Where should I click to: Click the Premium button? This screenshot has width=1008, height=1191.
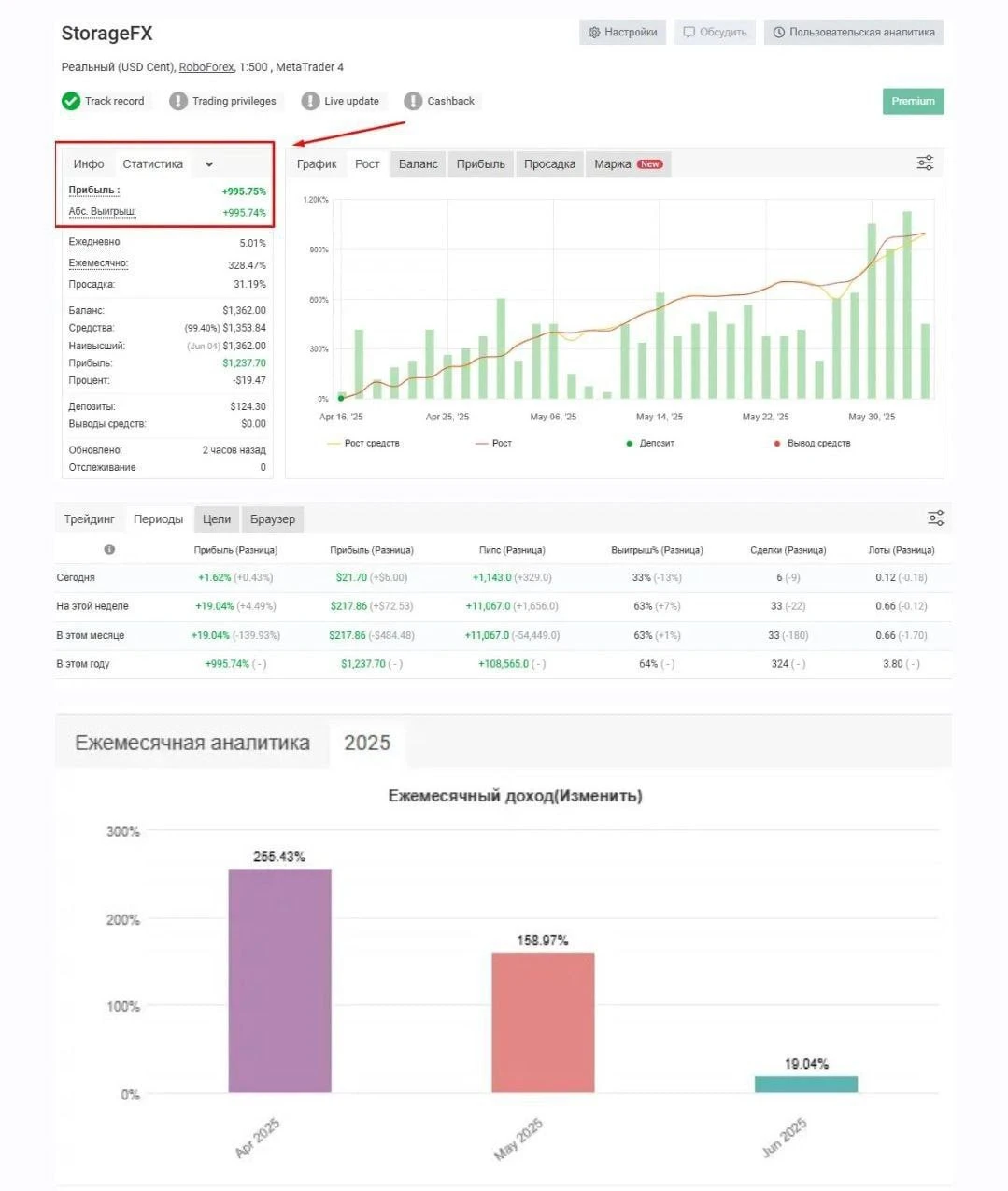pyautogui.click(x=913, y=101)
